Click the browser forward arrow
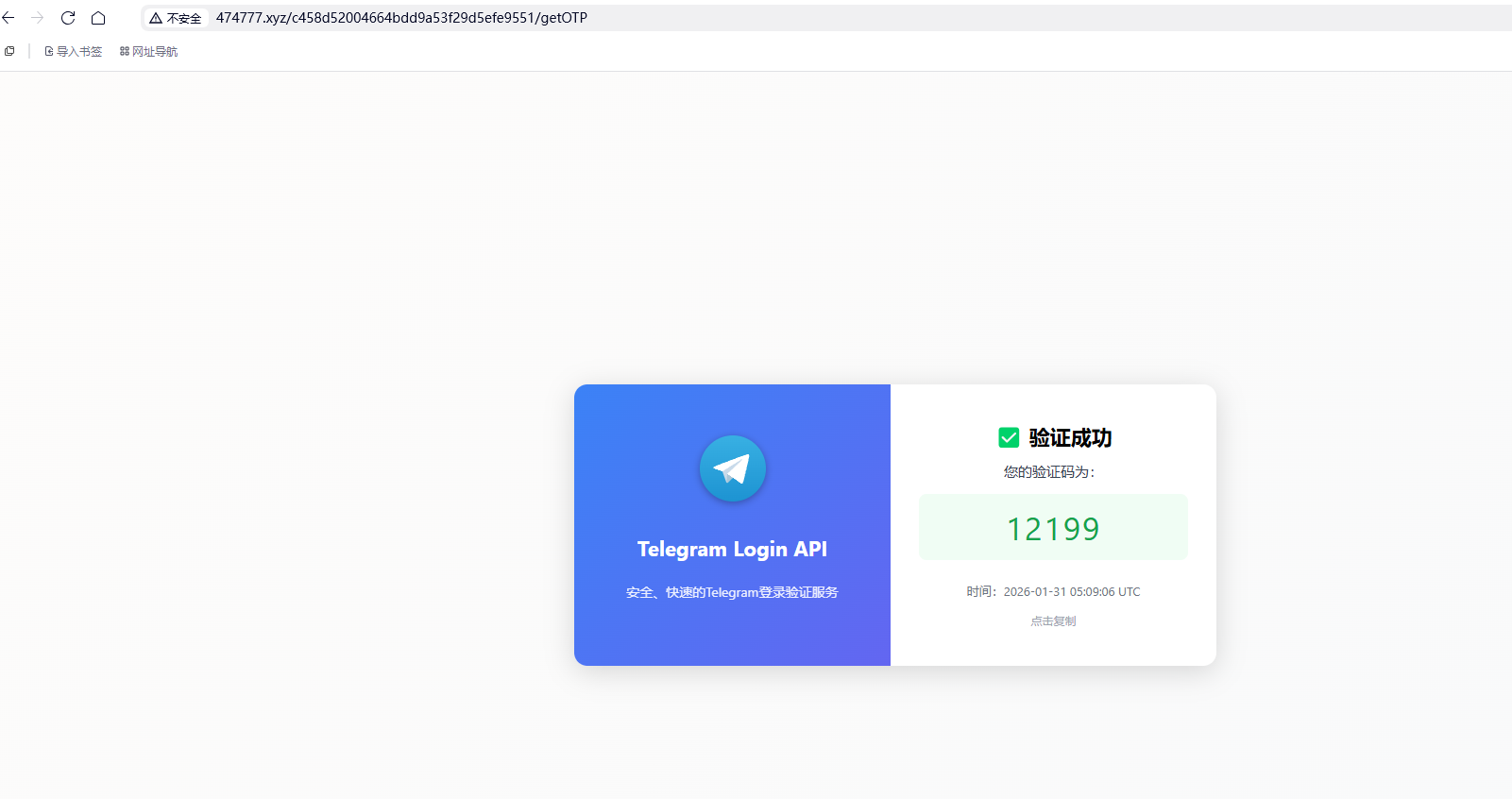Viewport: 1512px width, 799px height. (x=38, y=18)
